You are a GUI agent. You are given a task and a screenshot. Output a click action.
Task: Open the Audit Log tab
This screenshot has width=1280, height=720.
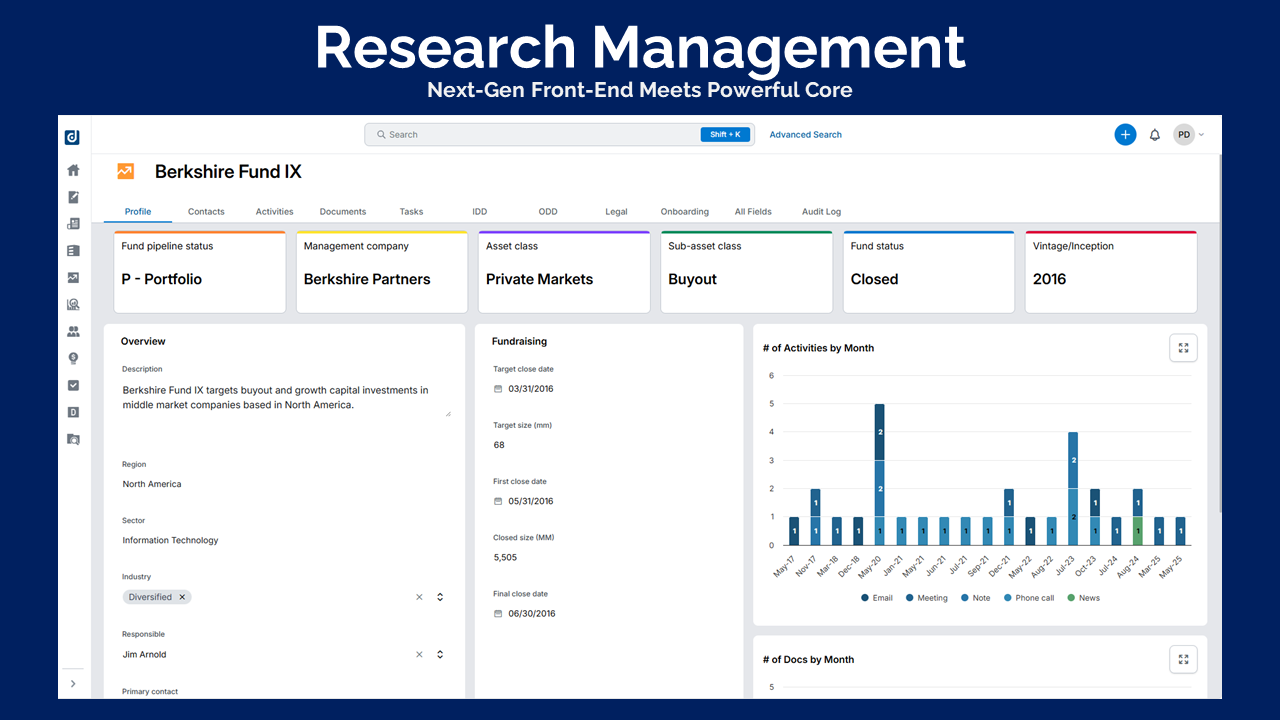821,212
